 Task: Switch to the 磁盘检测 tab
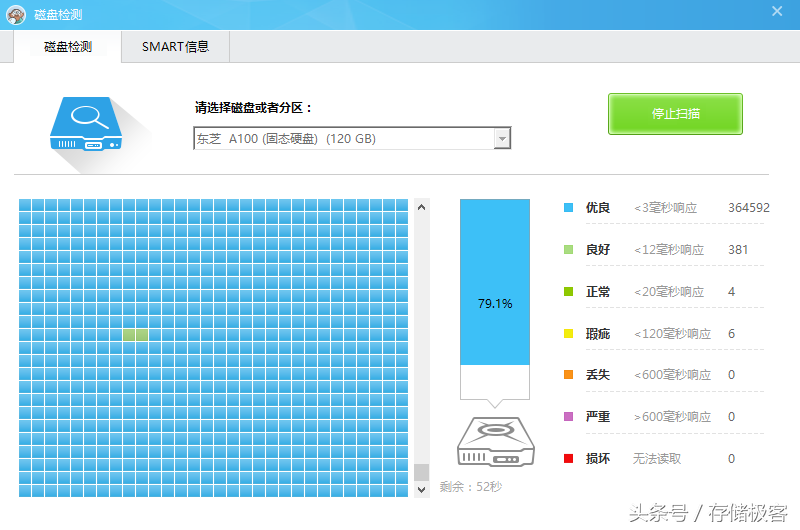[x=68, y=46]
